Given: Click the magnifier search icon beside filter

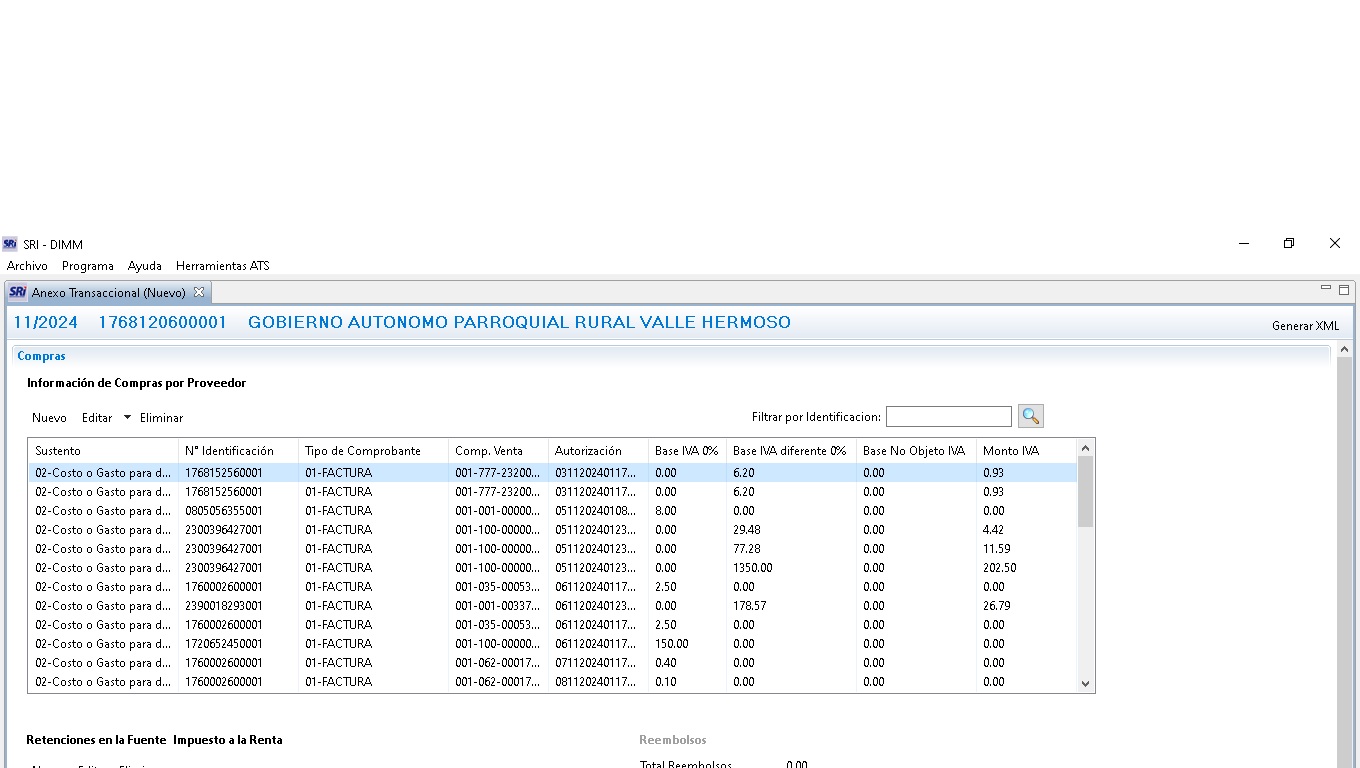Looking at the screenshot, I should tap(1030, 416).
